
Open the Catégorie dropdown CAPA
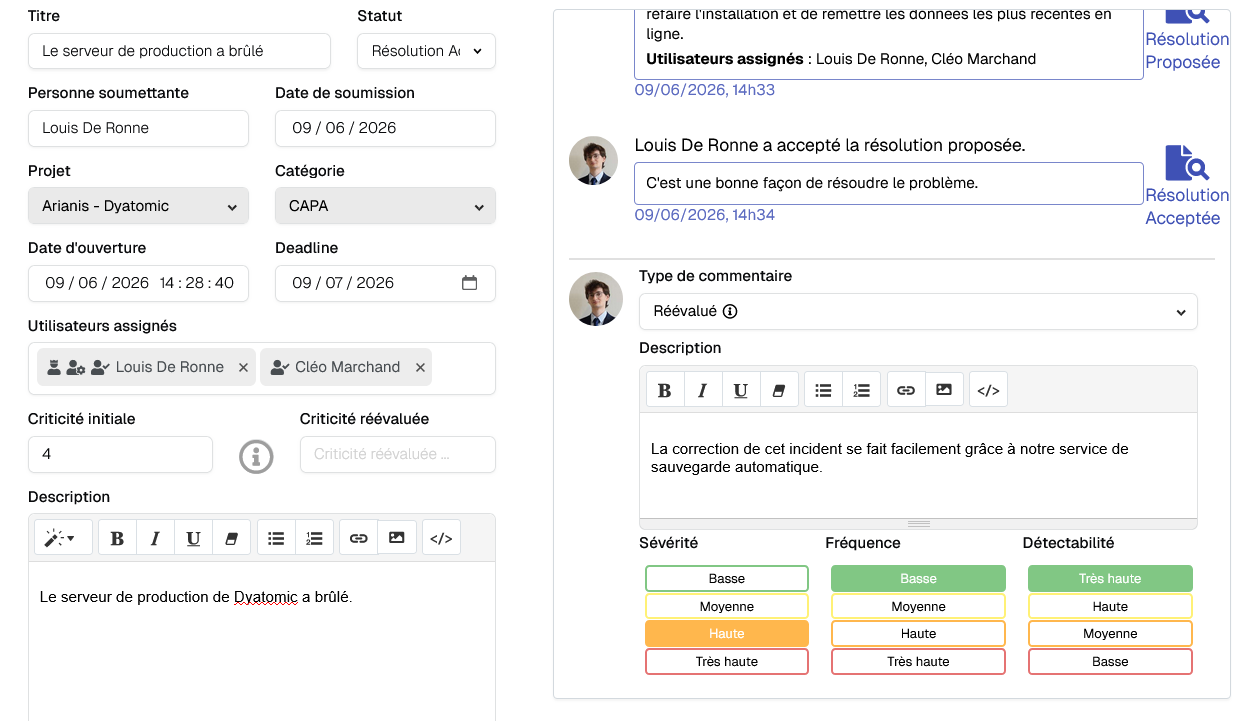point(385,206)
